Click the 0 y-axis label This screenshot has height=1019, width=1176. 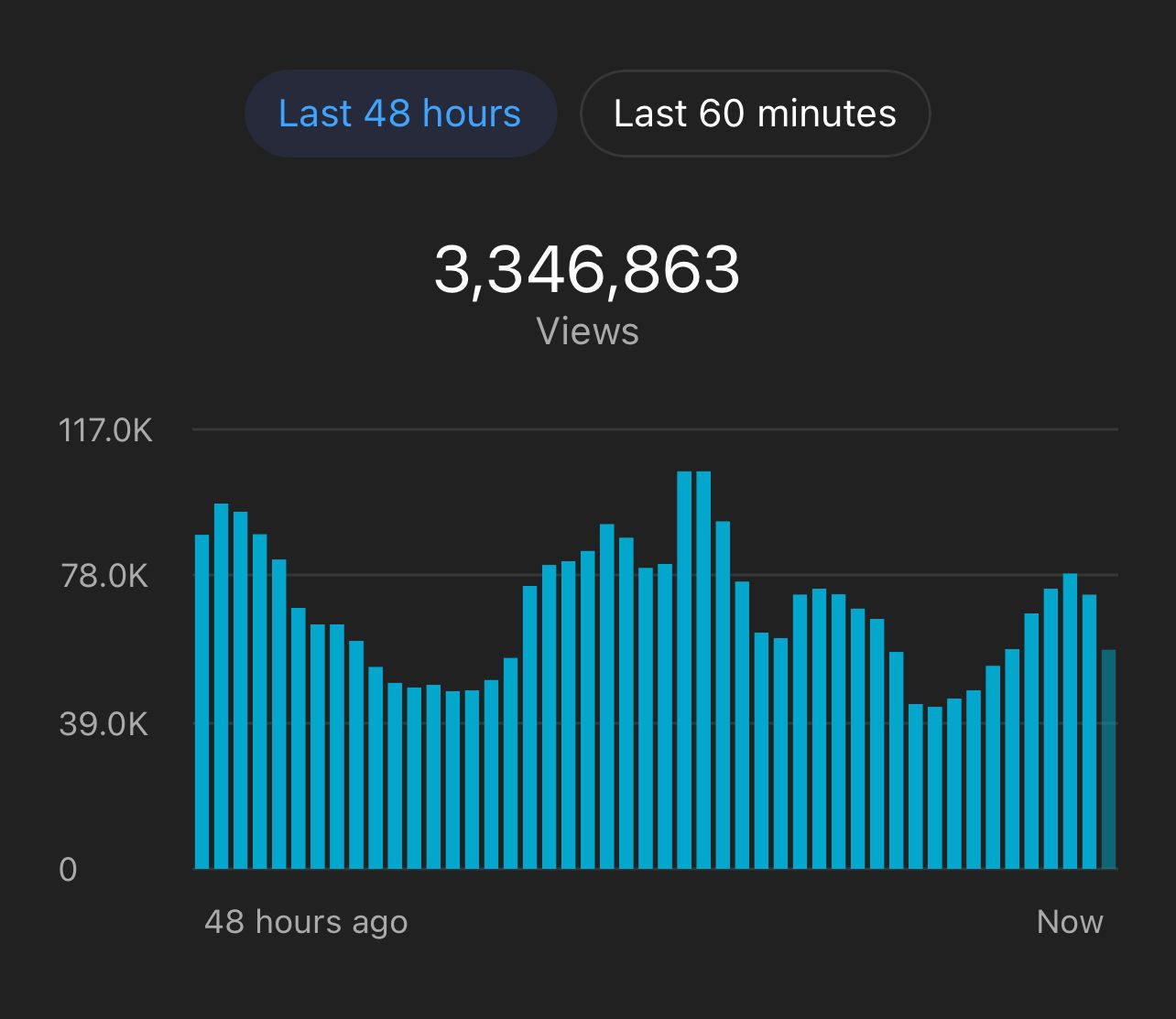[68, 869]
